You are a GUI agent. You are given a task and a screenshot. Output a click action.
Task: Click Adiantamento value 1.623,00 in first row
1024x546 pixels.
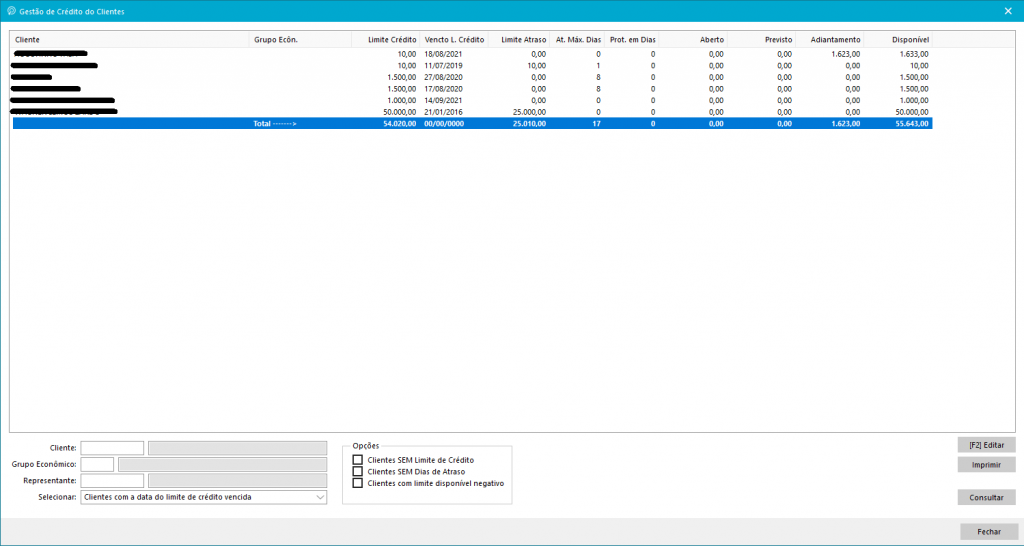point(846,54)
